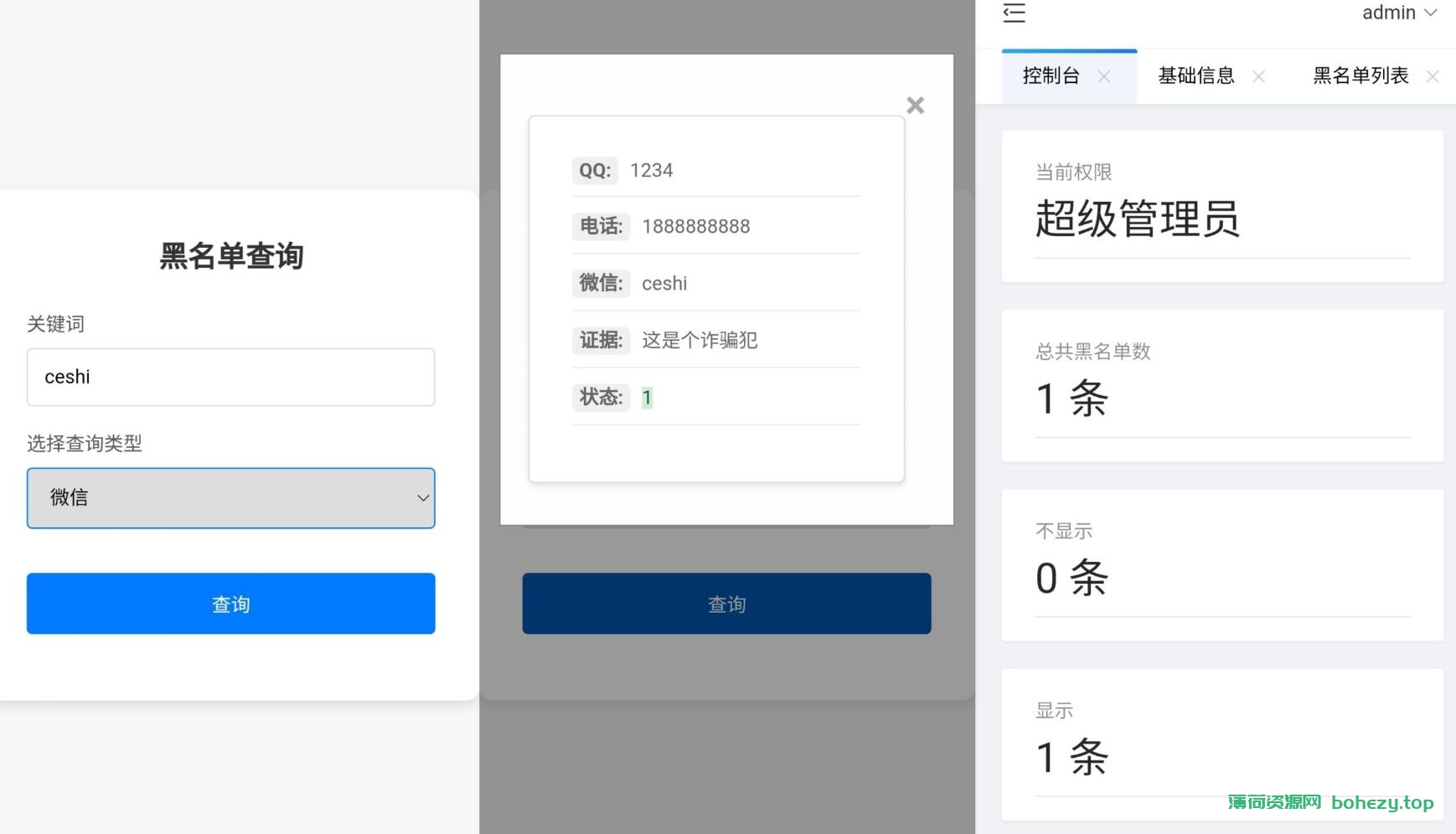Switch to the 黑名单列表 tab

pos(1360,76)
